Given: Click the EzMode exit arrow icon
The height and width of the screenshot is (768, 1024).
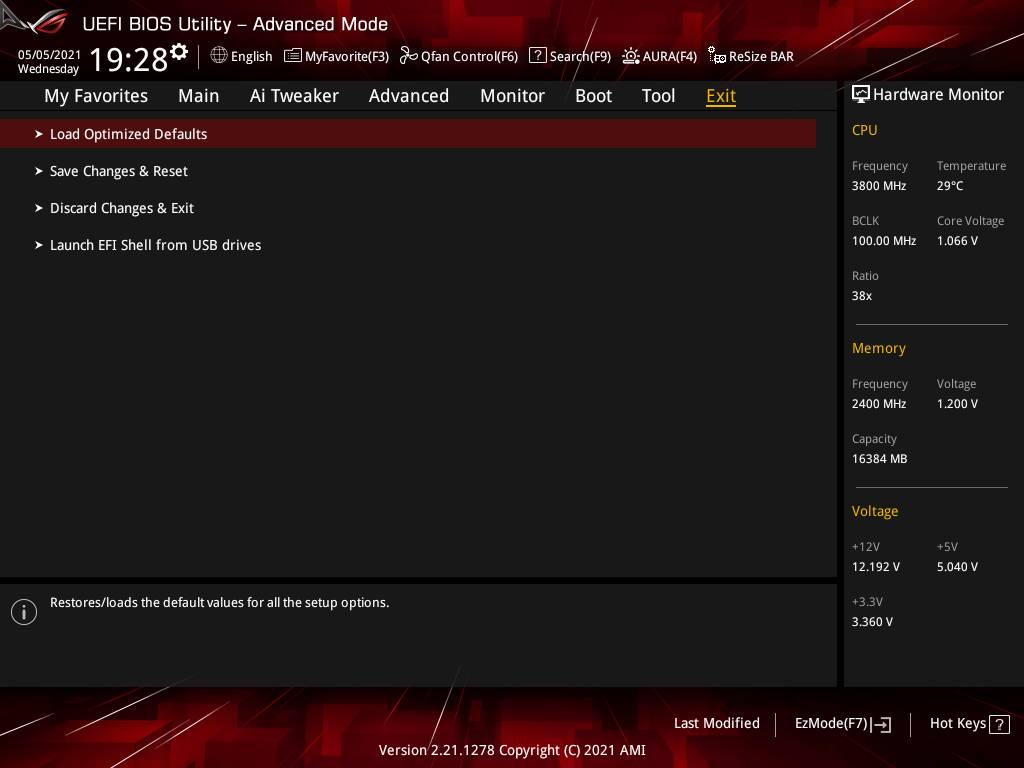Looking at the screenshot, I should (881, 724).
